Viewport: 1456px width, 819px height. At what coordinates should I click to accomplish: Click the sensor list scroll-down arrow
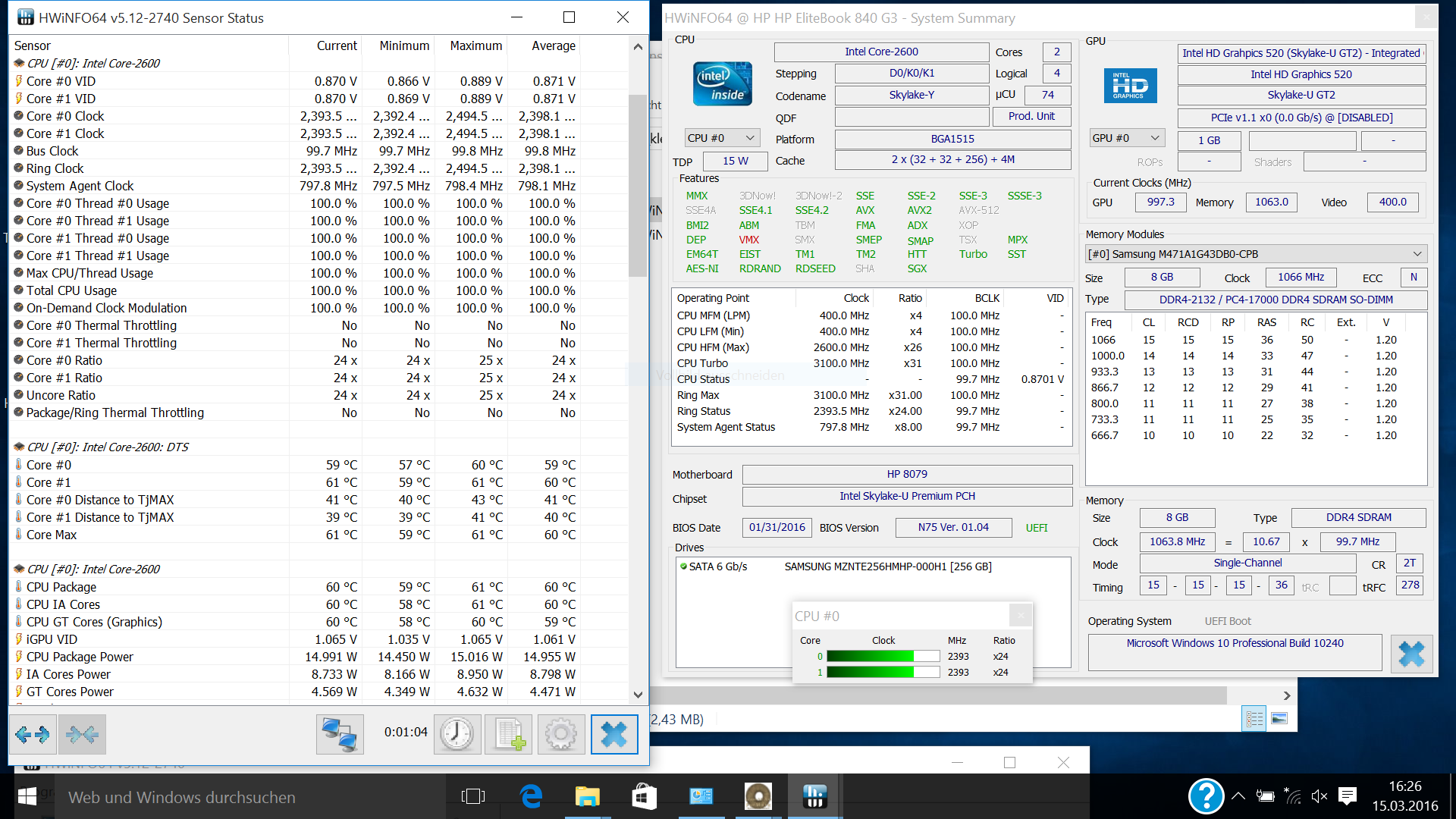point(638,695)
